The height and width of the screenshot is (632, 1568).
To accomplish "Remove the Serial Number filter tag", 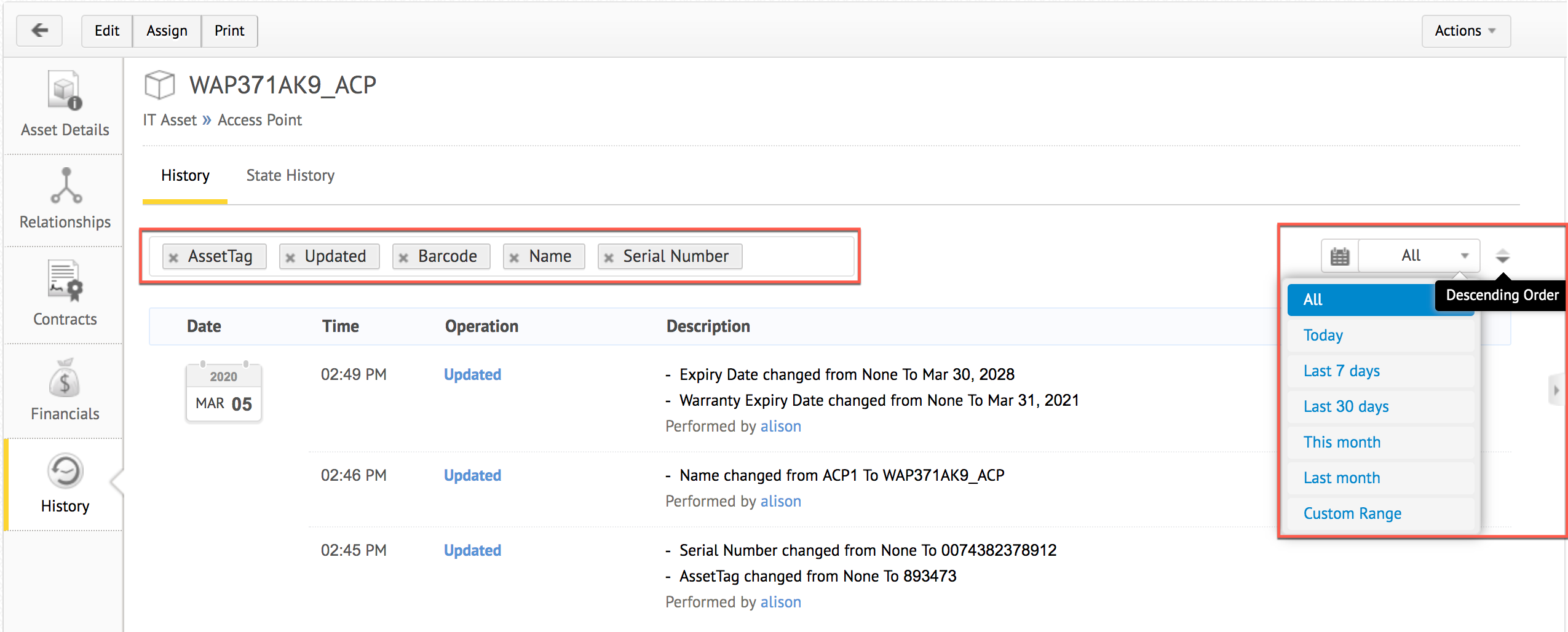I will [x=609, y=258].
